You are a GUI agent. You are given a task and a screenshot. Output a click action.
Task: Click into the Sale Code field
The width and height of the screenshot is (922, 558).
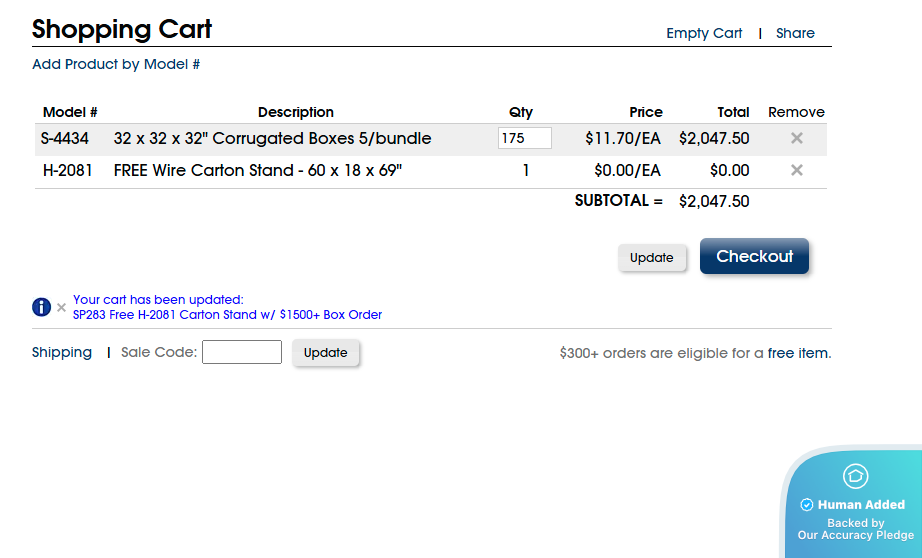(x=242, y=352)
